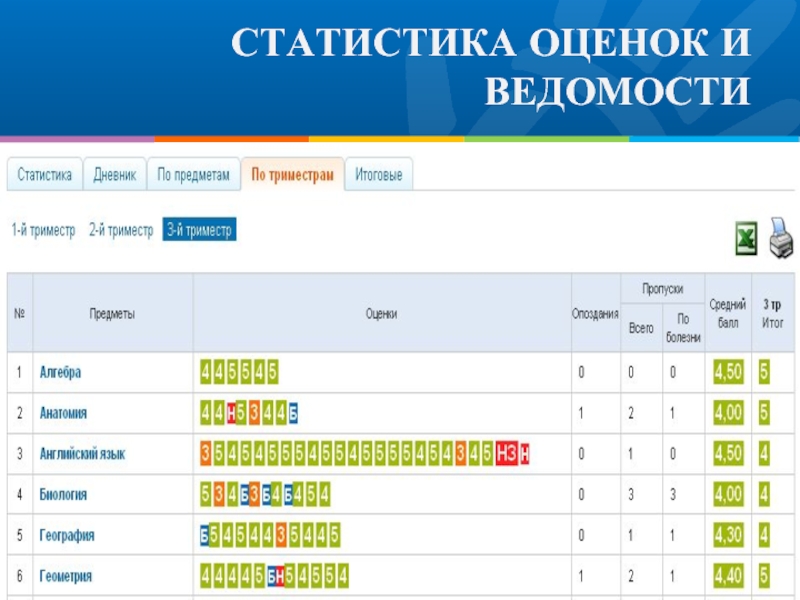Open the Анатомия subject link

(63, 413)
